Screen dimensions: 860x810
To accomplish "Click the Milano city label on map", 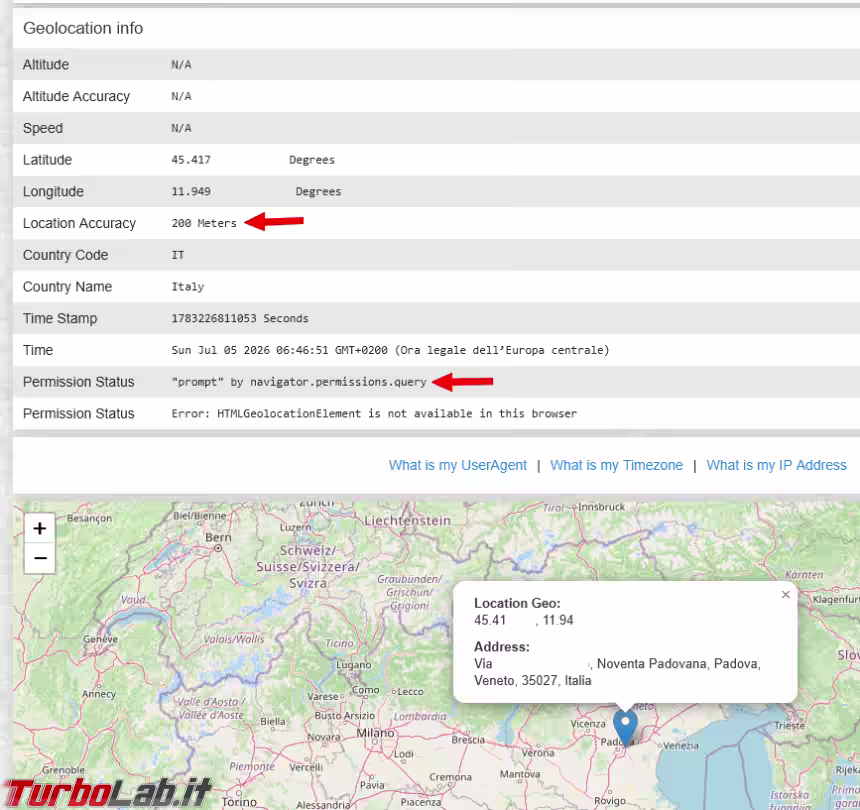I will click(x=375, y=733).
